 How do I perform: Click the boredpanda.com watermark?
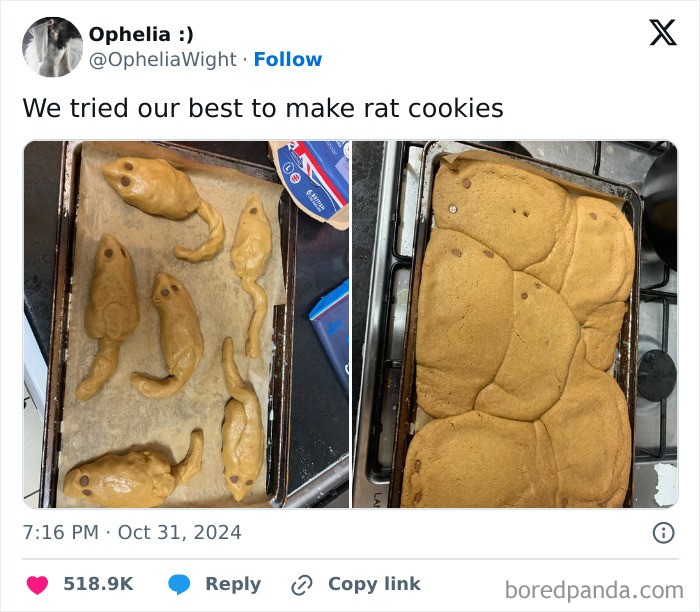click(594, 590)
